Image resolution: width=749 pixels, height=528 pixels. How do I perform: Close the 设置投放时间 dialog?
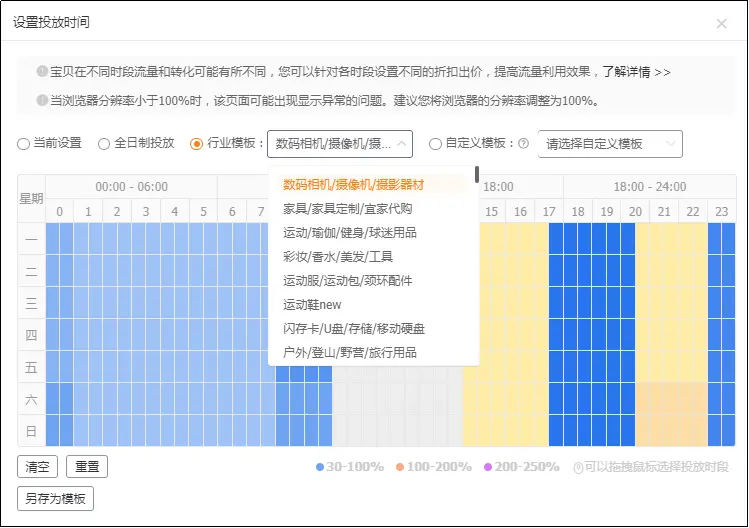[x=721, y=23]
